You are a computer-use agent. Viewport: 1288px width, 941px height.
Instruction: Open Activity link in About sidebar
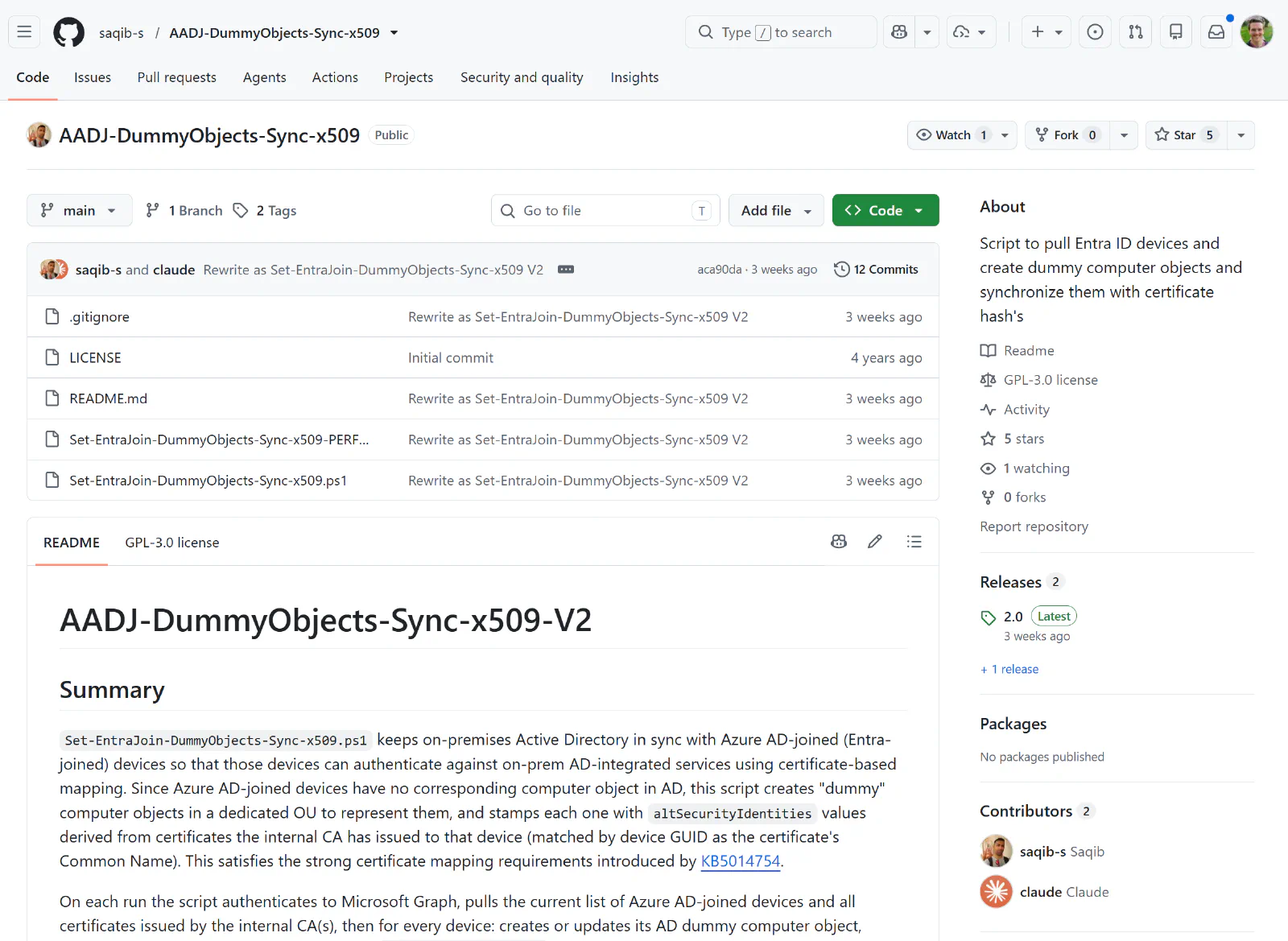tap(1026, 410)
